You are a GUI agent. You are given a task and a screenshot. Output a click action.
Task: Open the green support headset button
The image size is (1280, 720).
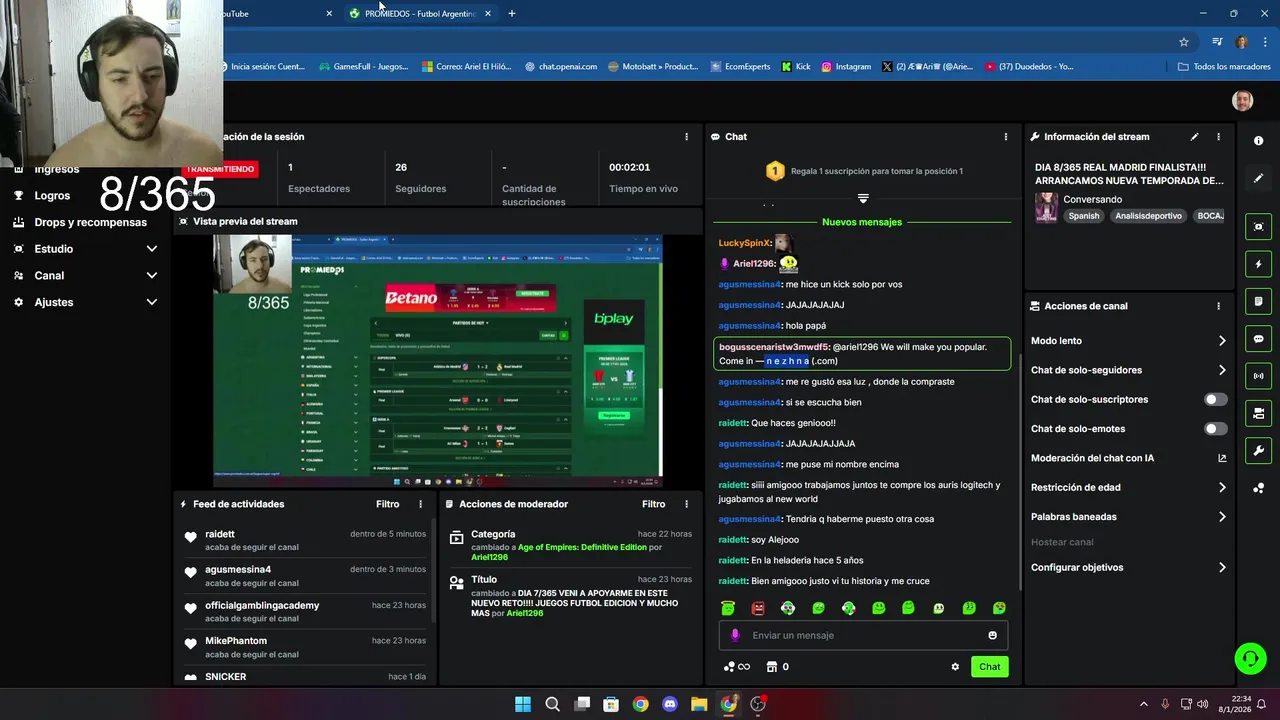click(1250, 658)
